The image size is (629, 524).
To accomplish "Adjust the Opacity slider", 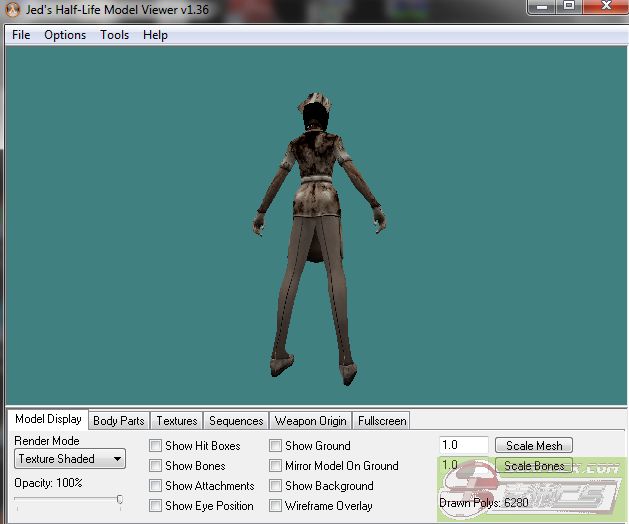I will (x=120, y=499).
